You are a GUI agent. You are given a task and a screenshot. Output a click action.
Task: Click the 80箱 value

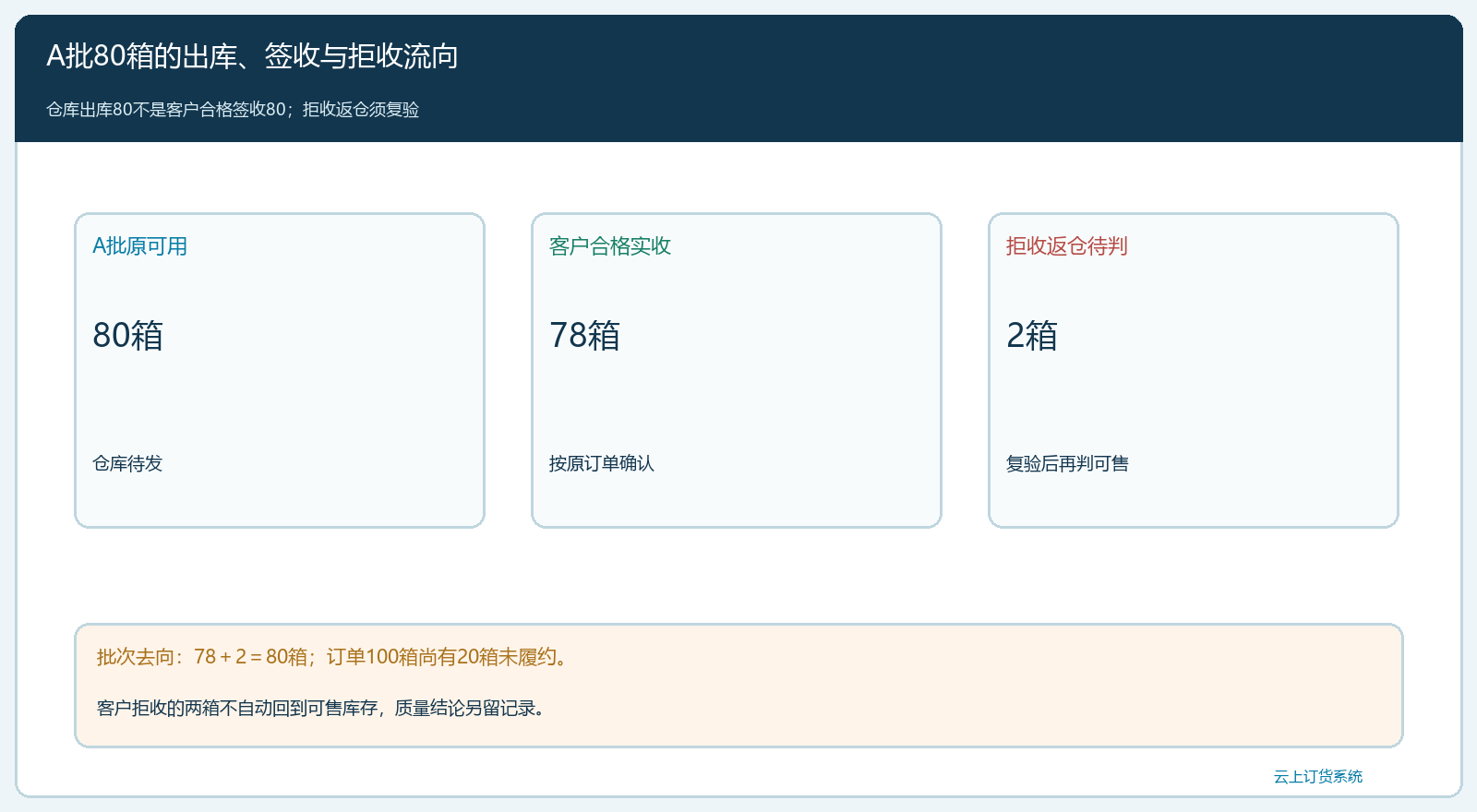(128, 335)
